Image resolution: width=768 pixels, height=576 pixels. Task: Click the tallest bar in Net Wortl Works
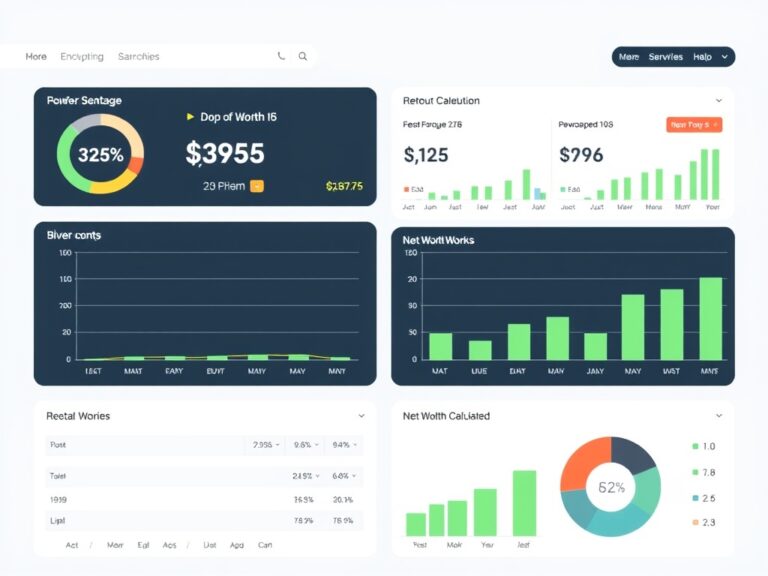pyautogui.click(x=711, y=319)
